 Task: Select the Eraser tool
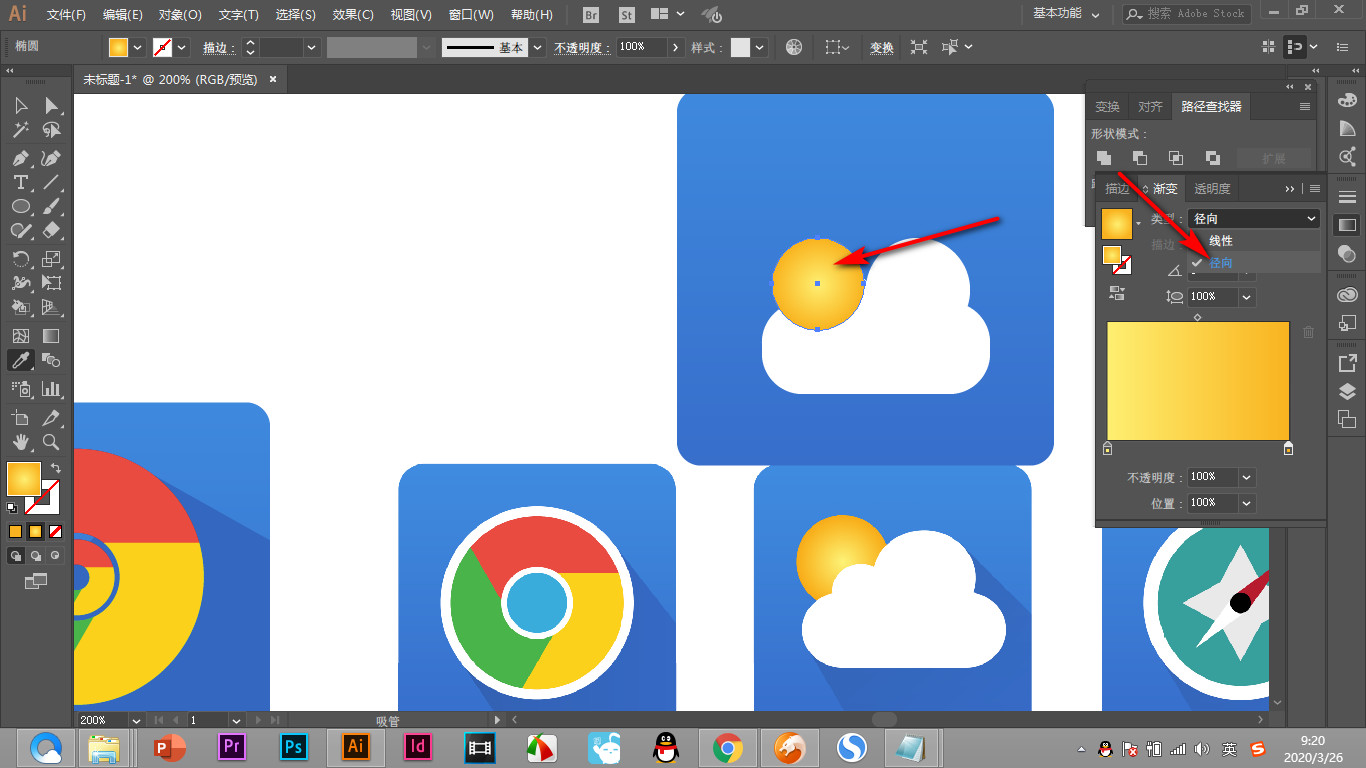coord(51,230)
